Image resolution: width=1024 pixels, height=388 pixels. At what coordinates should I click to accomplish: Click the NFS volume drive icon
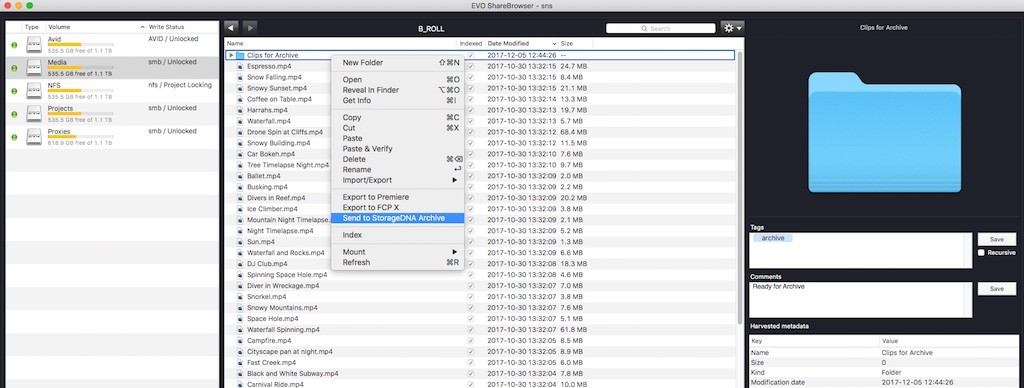[x=34, y=91]
